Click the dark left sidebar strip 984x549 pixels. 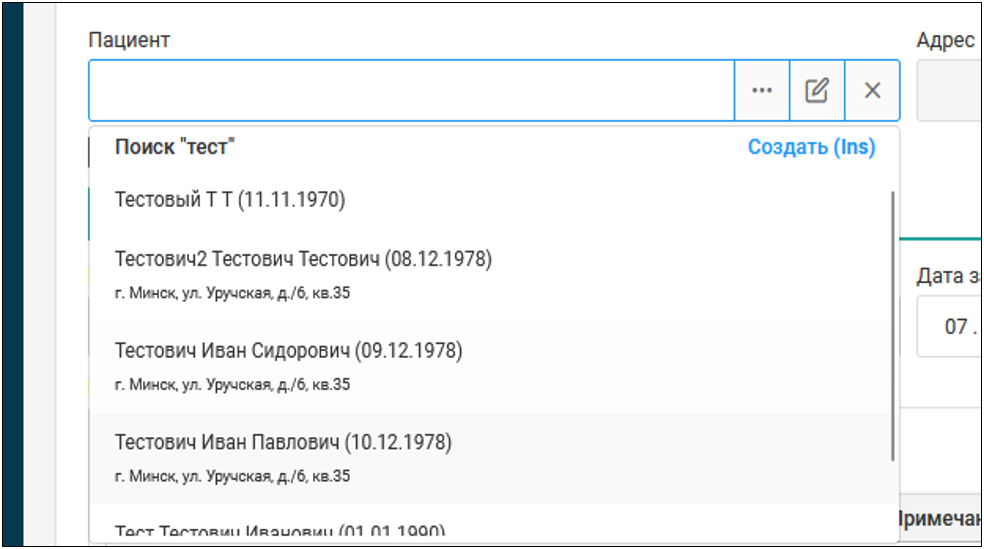13,274
